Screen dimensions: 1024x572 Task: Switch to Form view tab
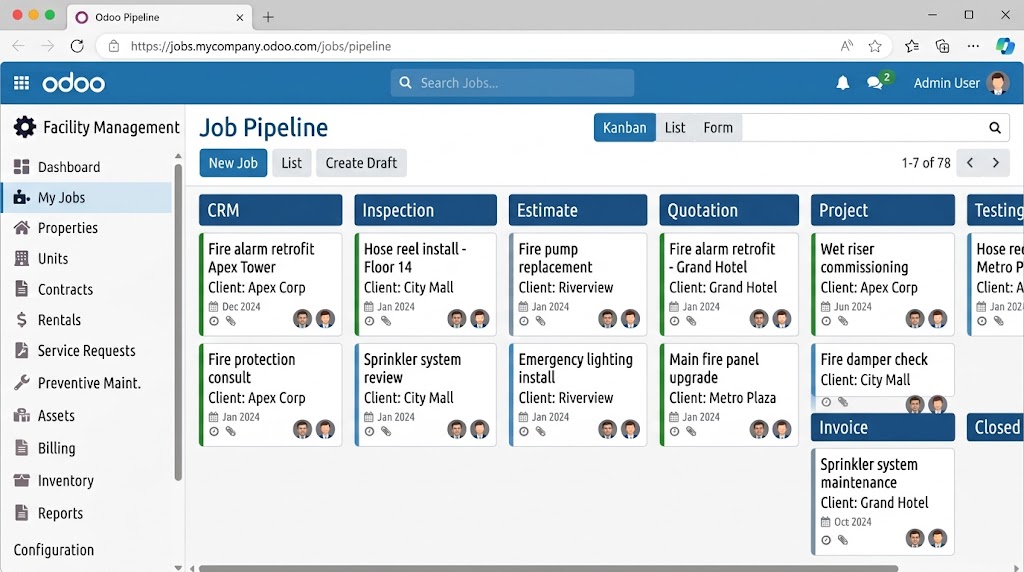tap(718, 127)
